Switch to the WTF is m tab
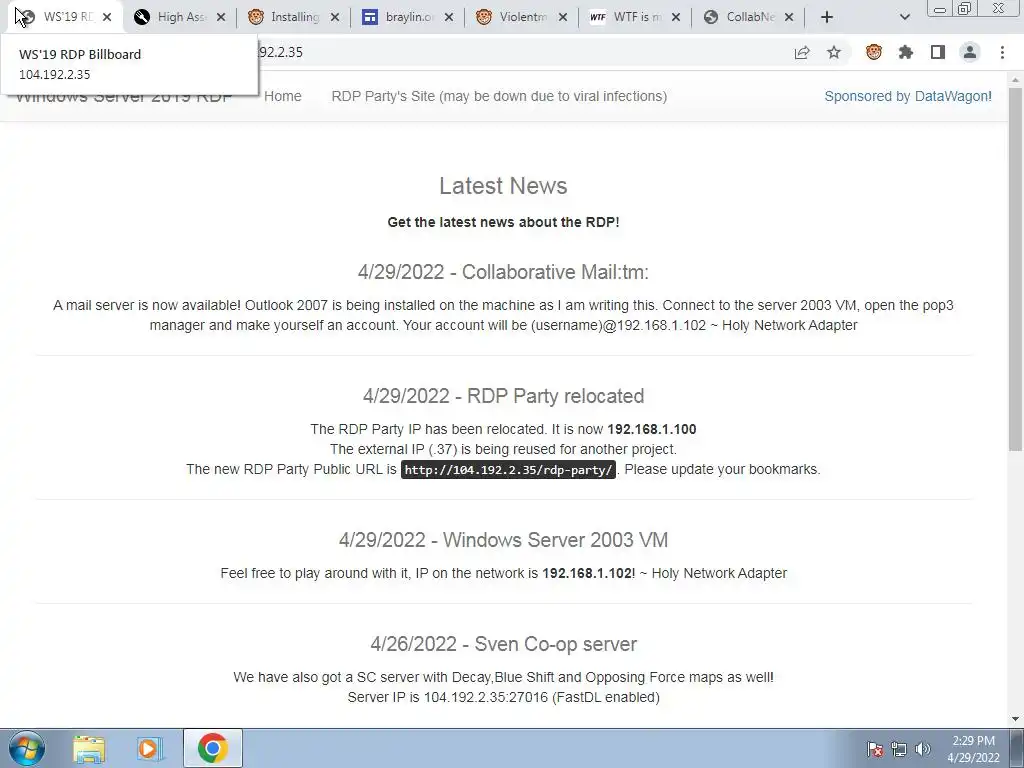 pos(637,17)
